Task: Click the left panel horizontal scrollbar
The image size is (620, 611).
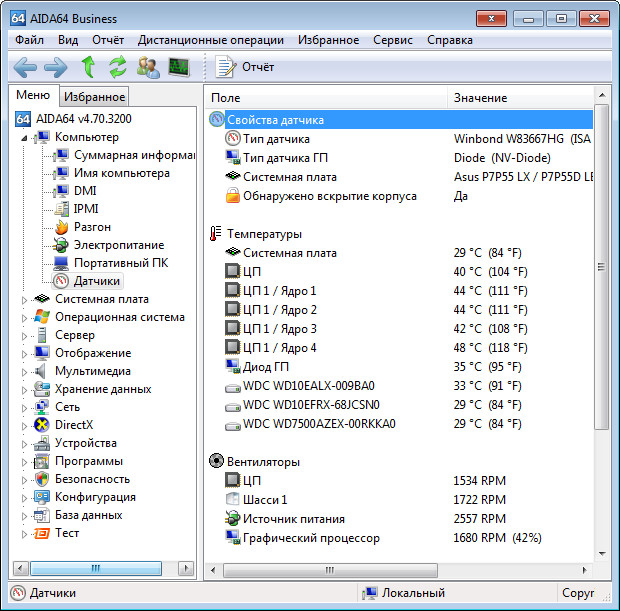Action: point(100,568)
